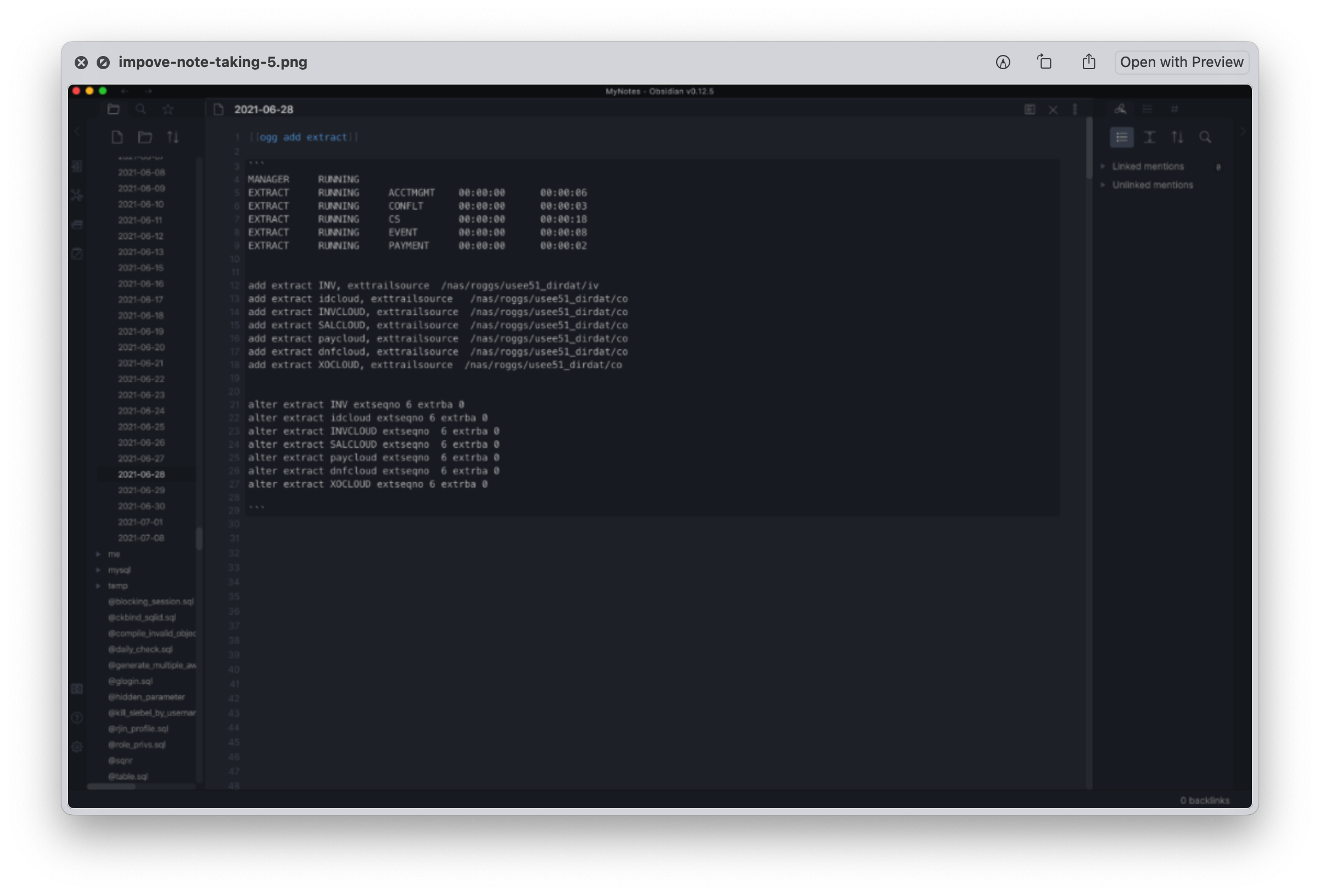Collapse the left sidebar with its chevron
This screenshot has height=896, width=1320.
coord(77,131)
